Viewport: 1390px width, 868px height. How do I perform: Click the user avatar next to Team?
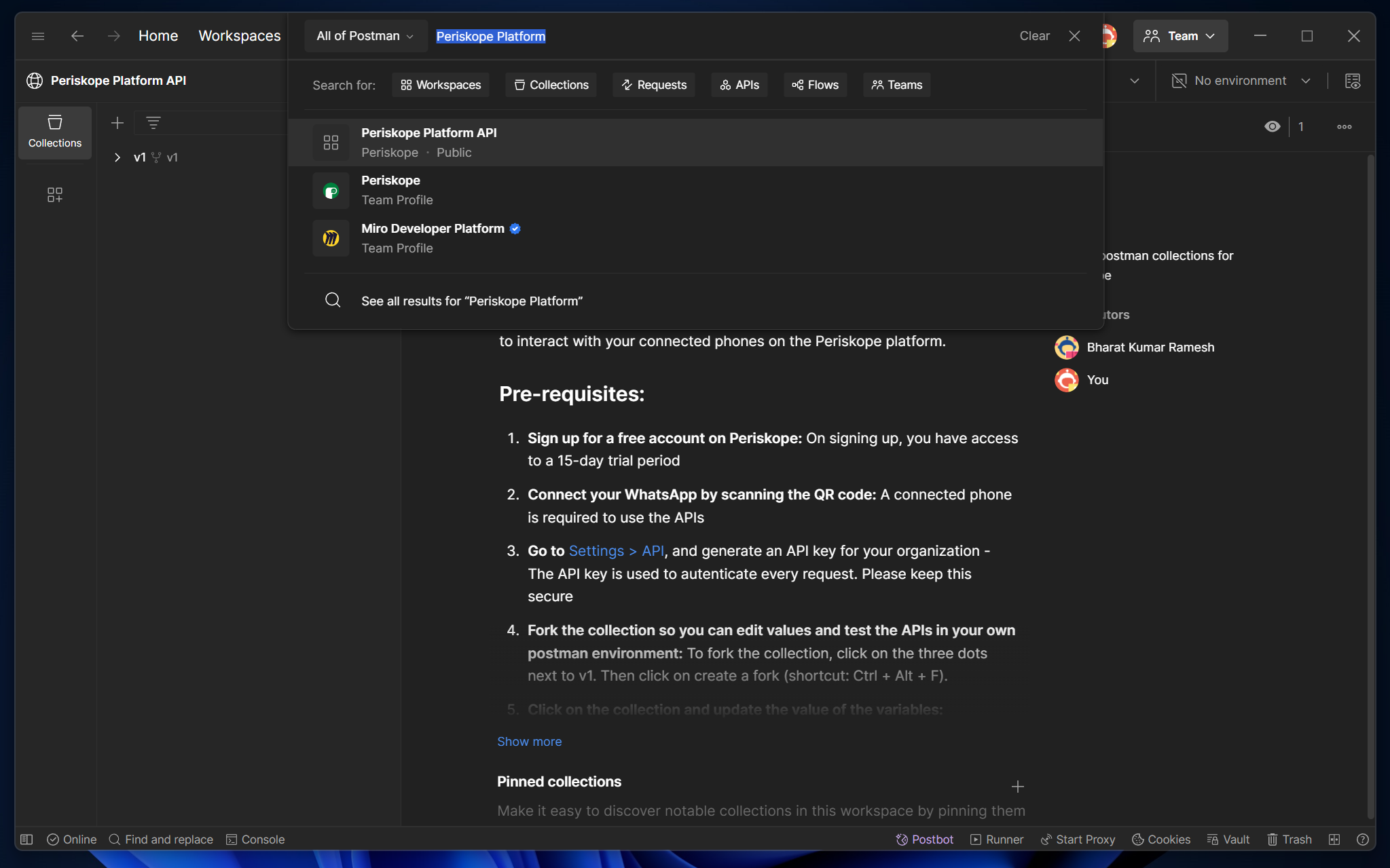[1109, 36]
